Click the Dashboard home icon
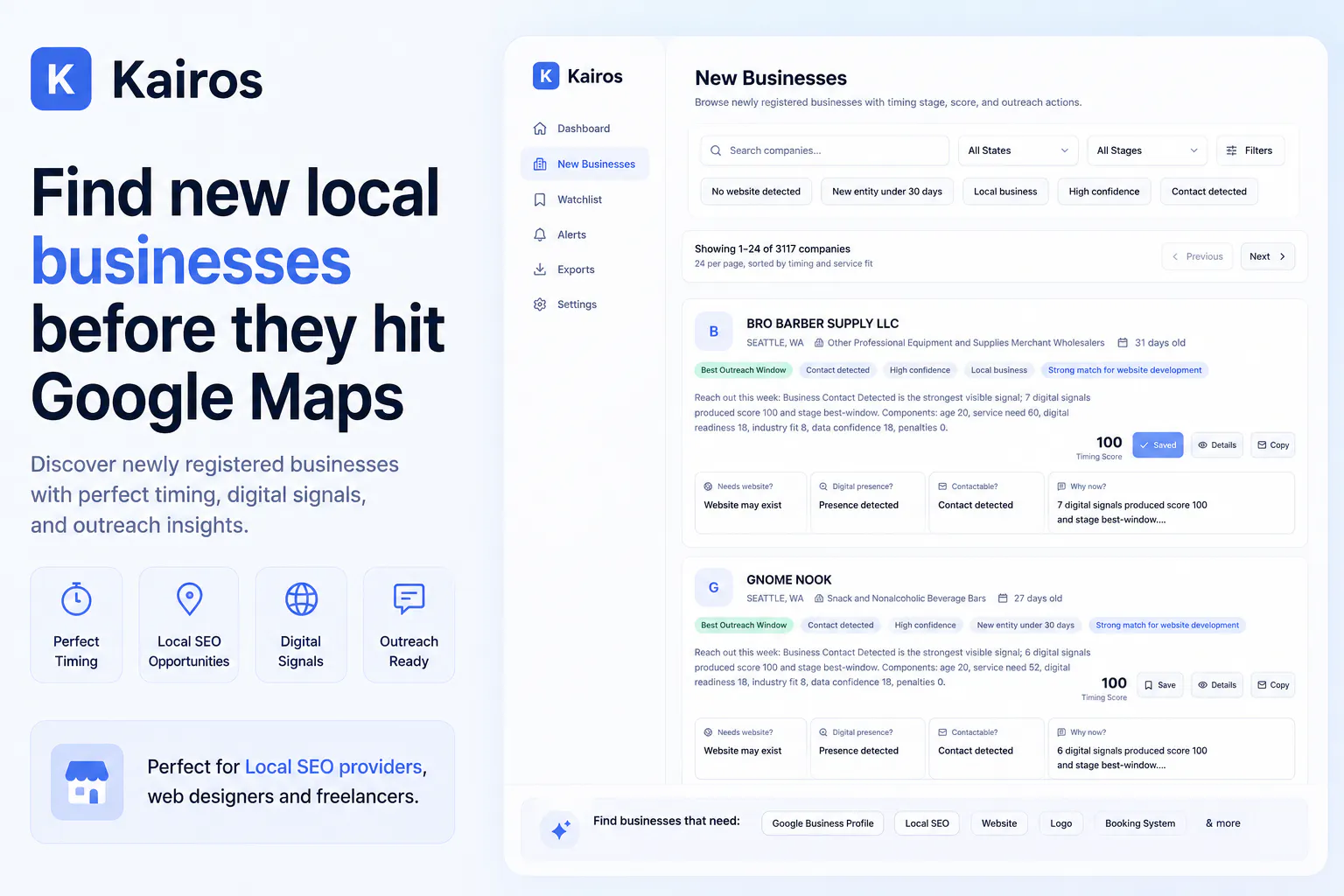Screen dimensions: 1344x896 540,129
